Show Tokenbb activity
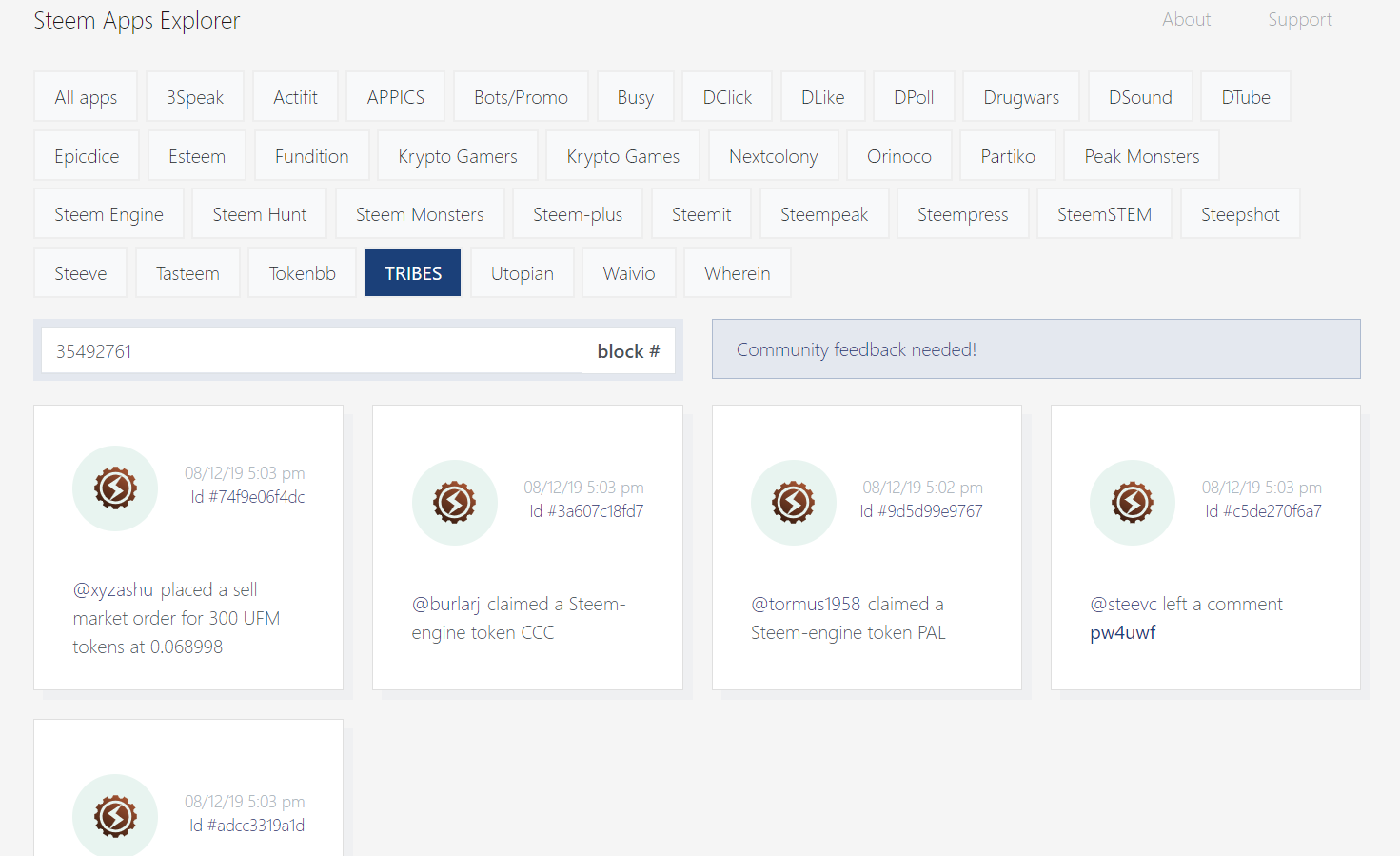Image resolution: width=1400 pixels, height=856 pixels. click(x=303, y=273)
